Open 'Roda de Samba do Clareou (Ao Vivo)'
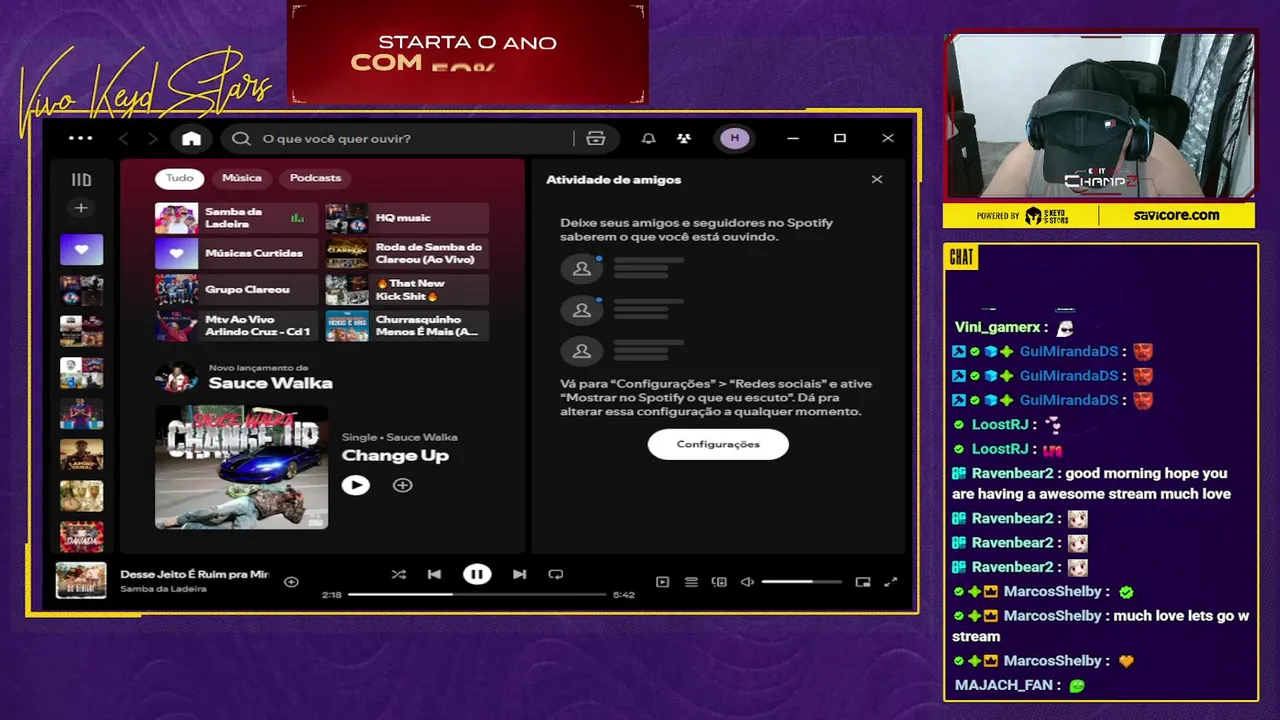 [x=407, y=254]
